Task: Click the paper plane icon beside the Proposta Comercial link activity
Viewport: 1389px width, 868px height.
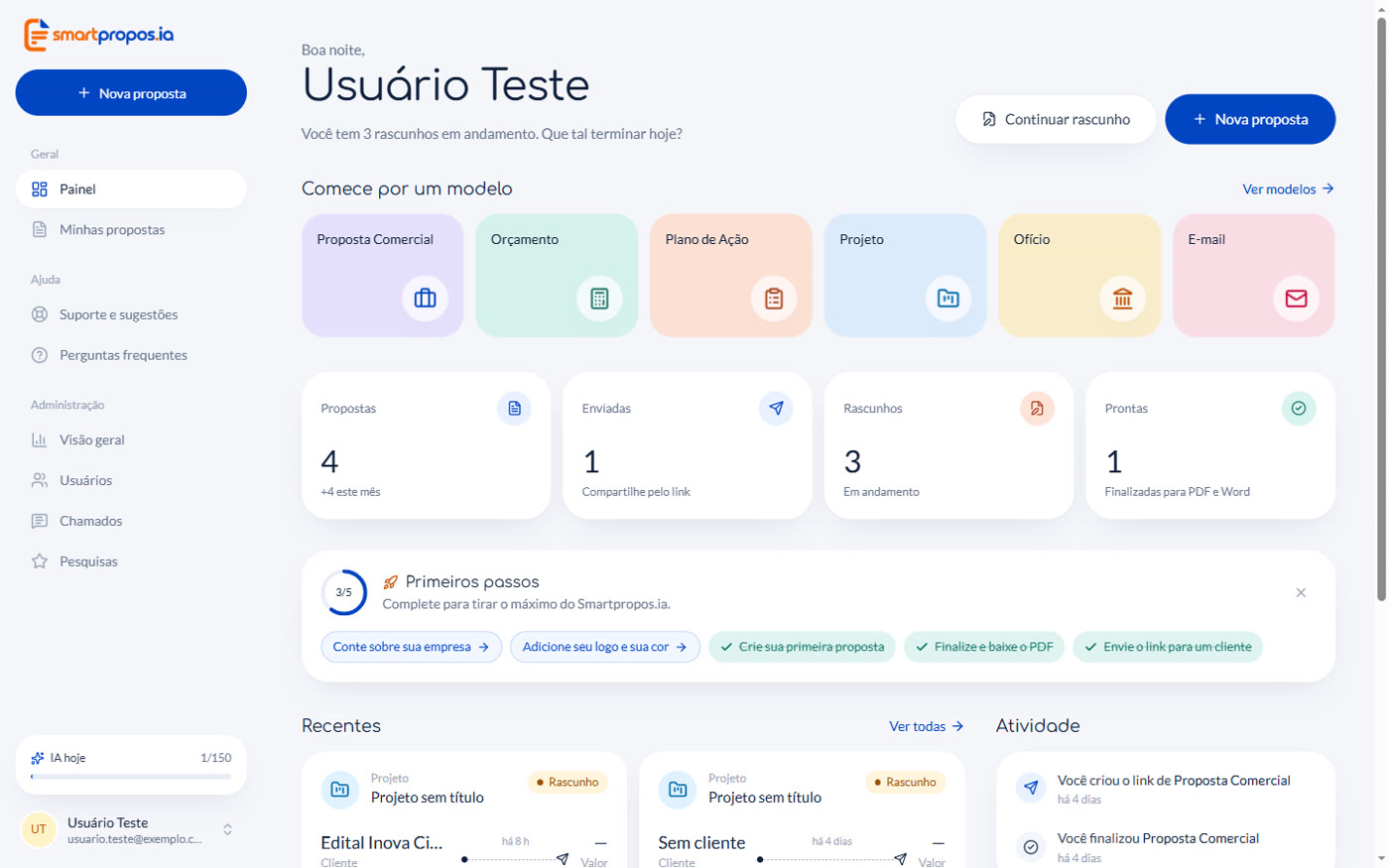Action: [x=1031, y=789]
